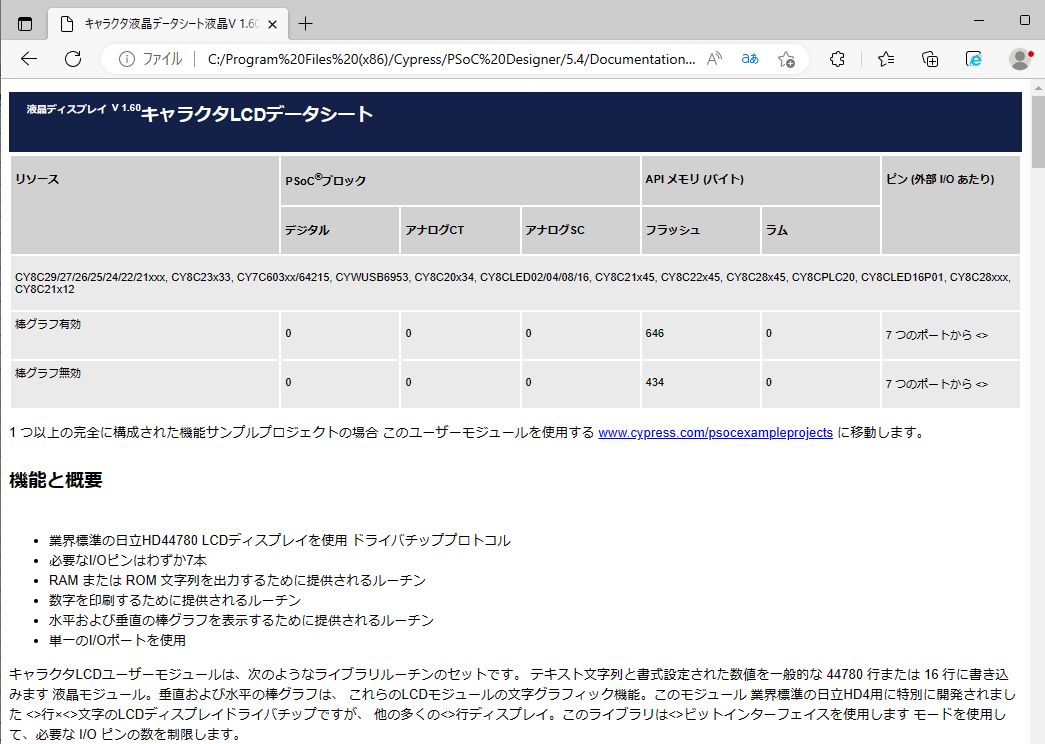1045x744 pixels.
Task: Click the vertical scrollbar thumb
Action: (x=1038, y=131)
